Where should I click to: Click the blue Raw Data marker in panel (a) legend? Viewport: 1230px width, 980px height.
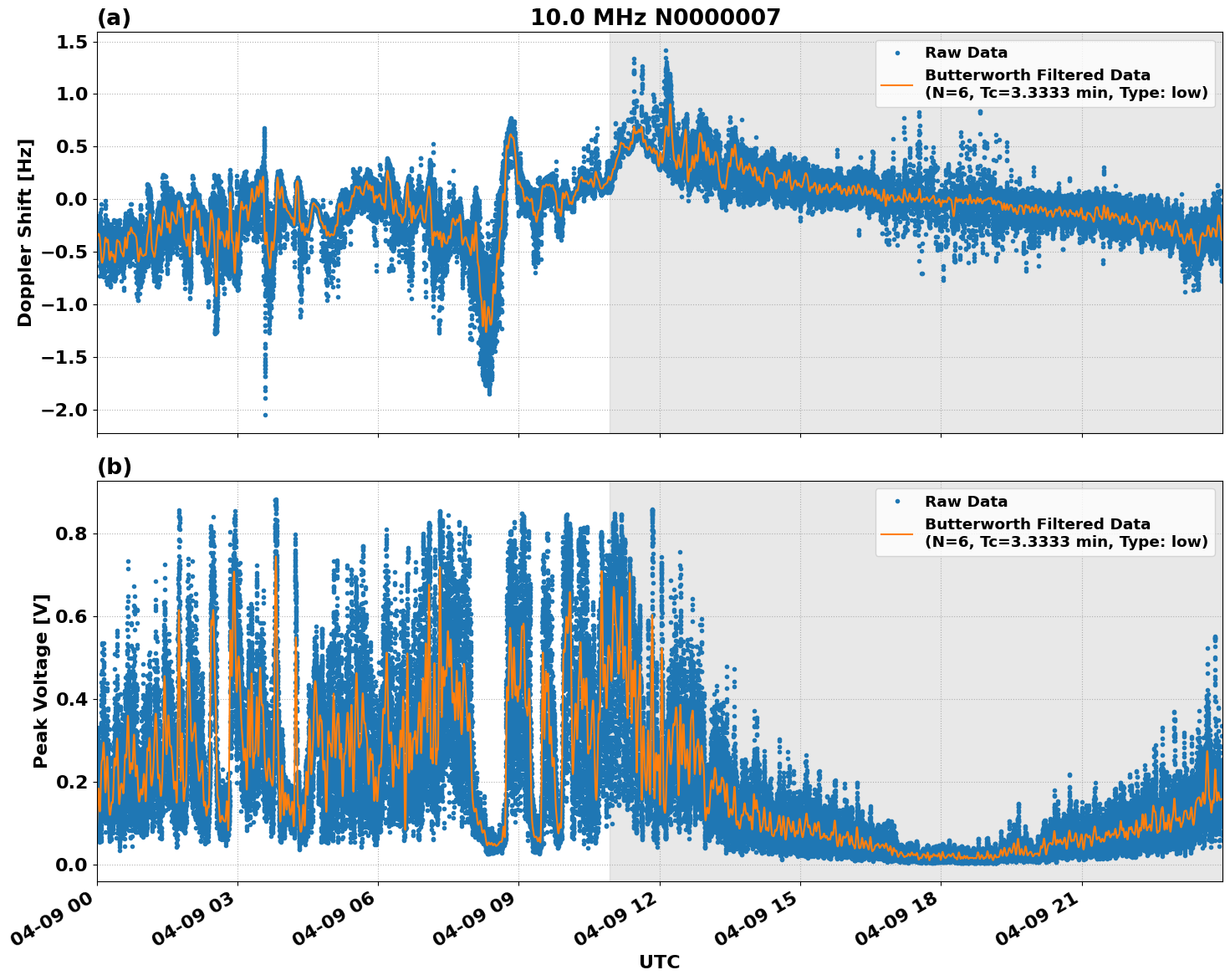point(897,52)
